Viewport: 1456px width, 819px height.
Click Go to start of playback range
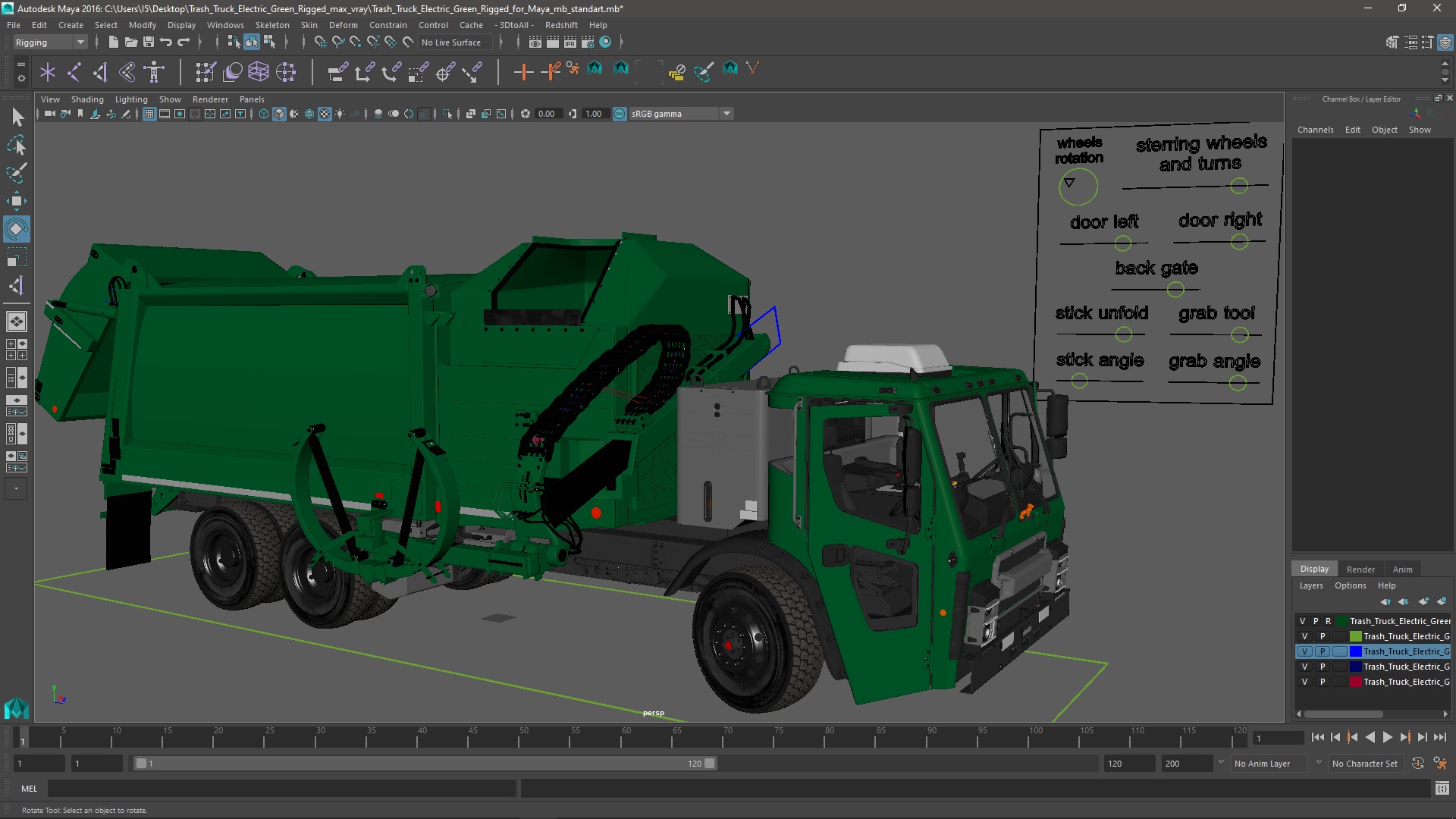pyautogui.click(x=1317, y=737)
